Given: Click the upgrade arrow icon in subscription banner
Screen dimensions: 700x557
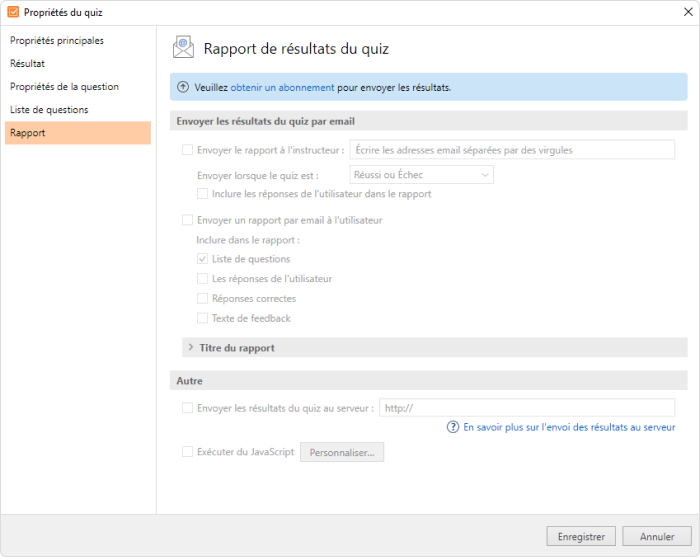Looking at the screenshot, I should point(183,87).
